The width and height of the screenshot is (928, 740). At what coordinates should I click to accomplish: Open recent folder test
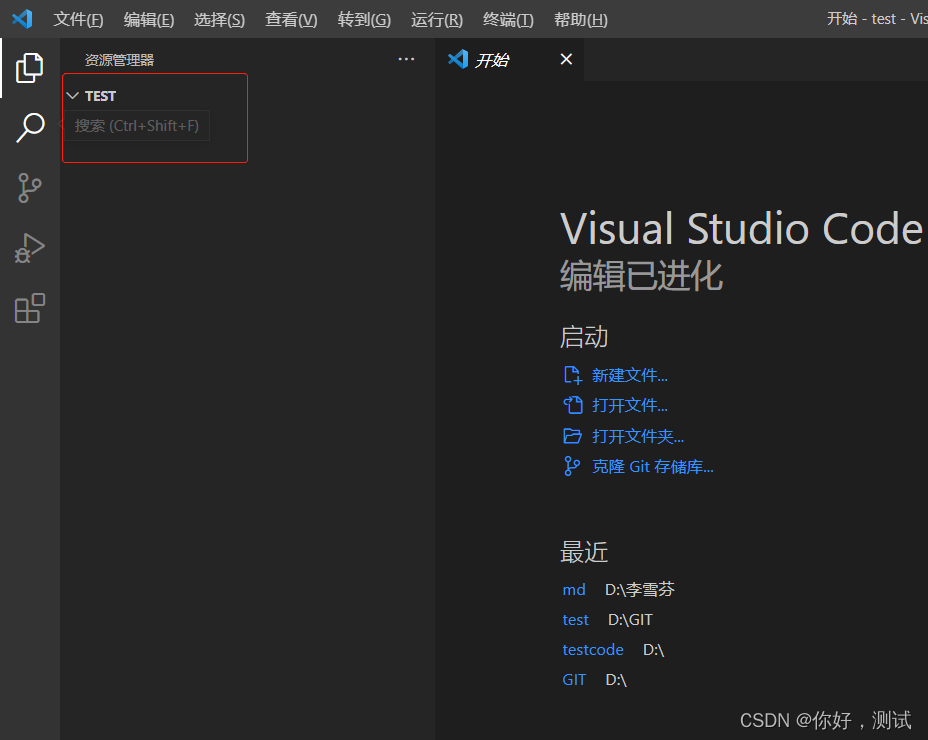point(575,620)
